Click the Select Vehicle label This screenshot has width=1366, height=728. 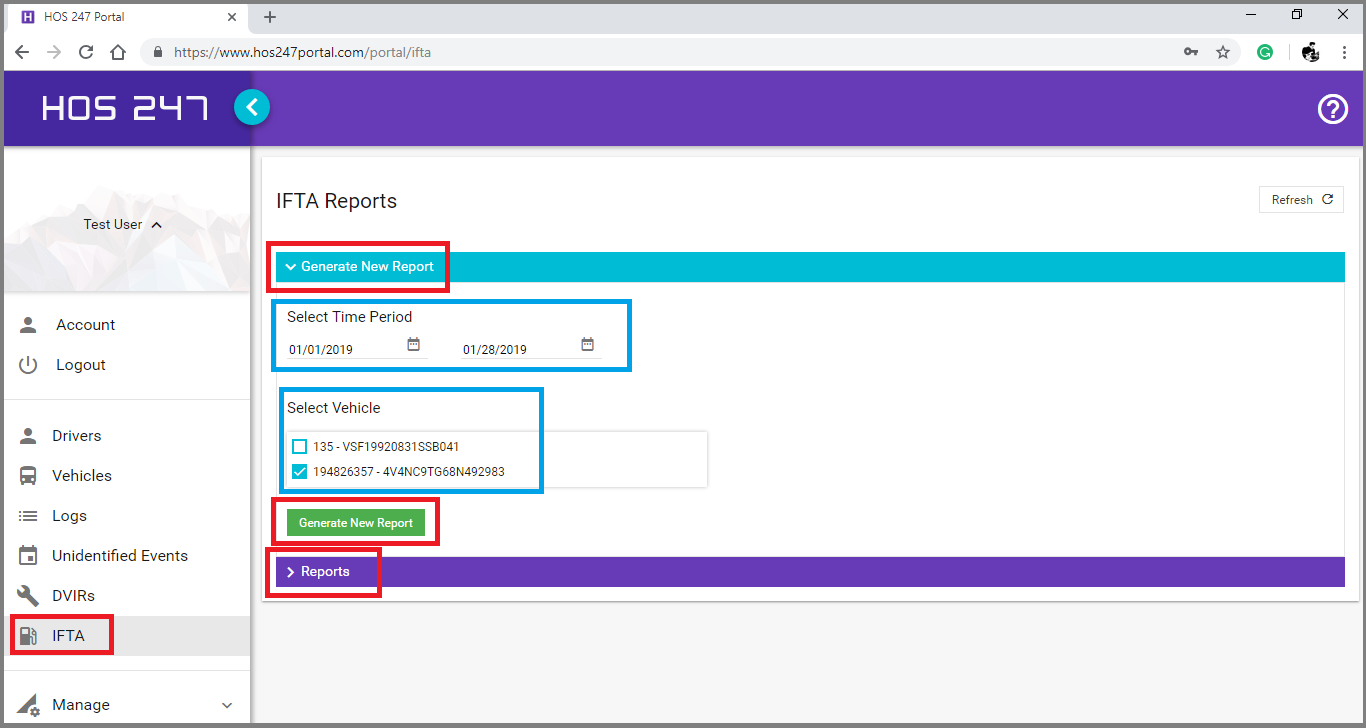click(333, 408)
